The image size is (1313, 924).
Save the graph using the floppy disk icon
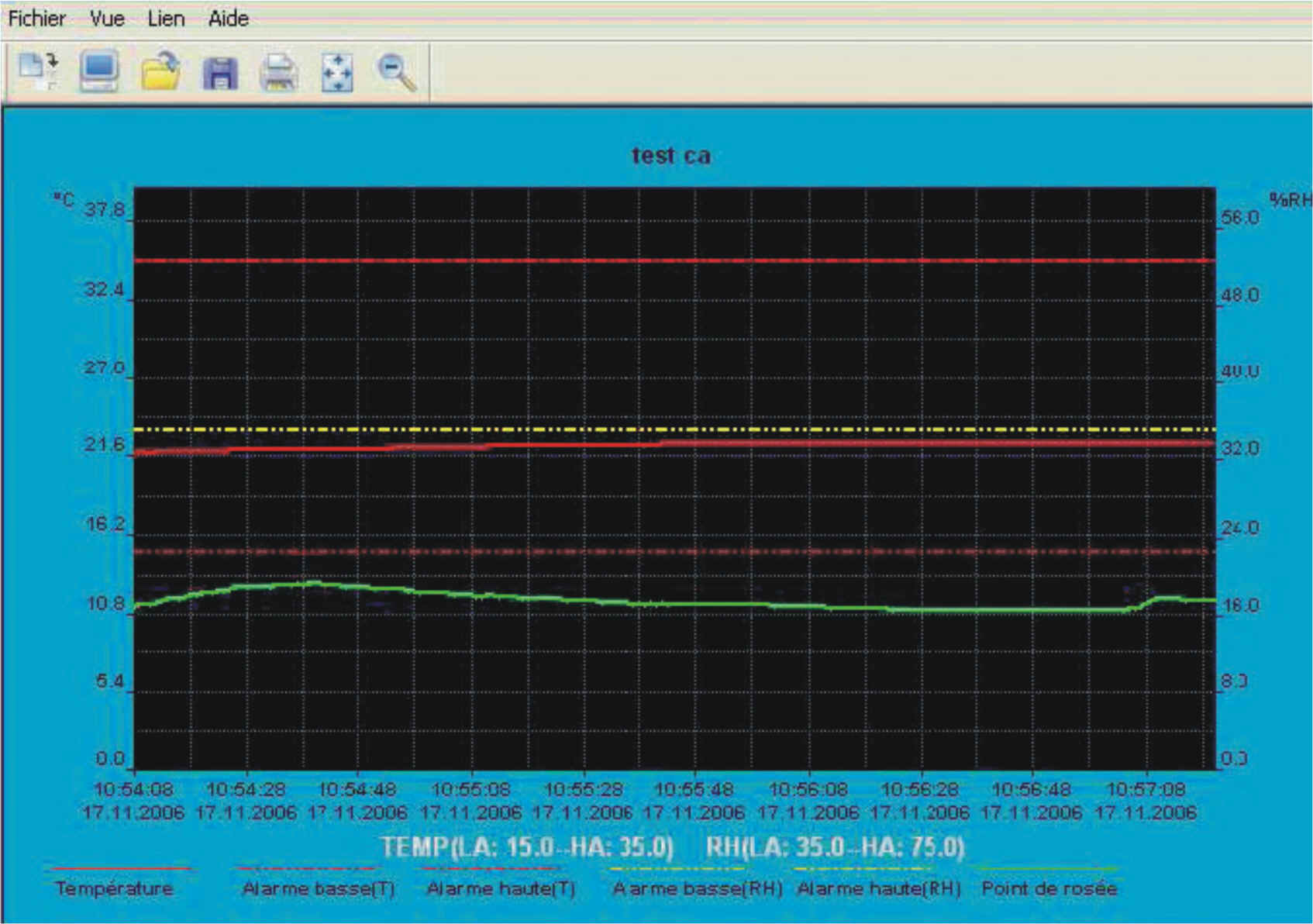pos(220,74)
